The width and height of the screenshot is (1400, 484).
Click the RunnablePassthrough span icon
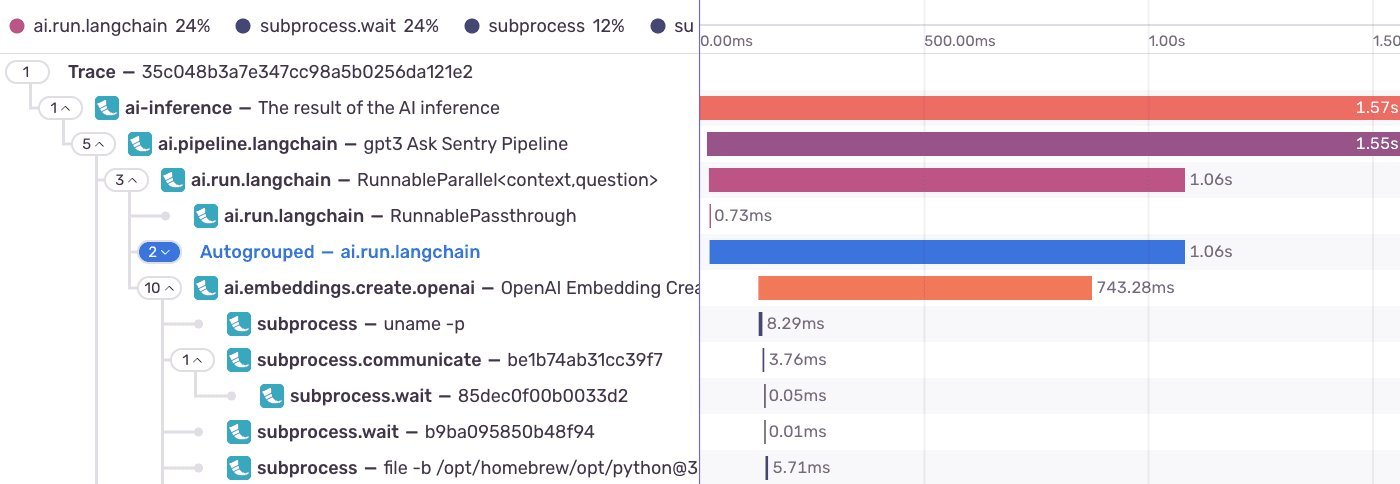207,216
